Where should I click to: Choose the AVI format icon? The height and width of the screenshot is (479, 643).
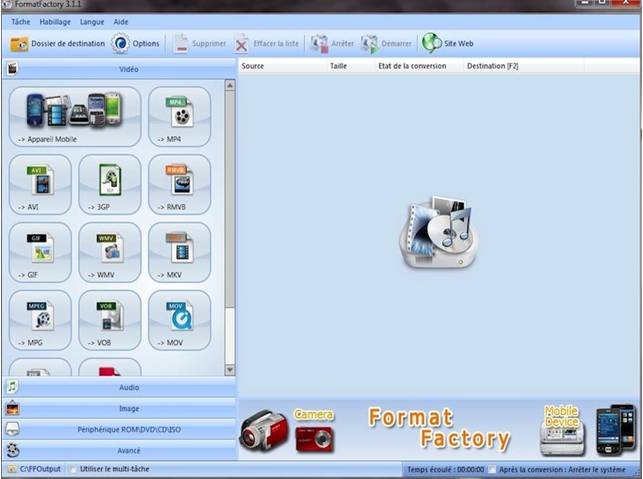pyautogui.click(x=40, y=183)
